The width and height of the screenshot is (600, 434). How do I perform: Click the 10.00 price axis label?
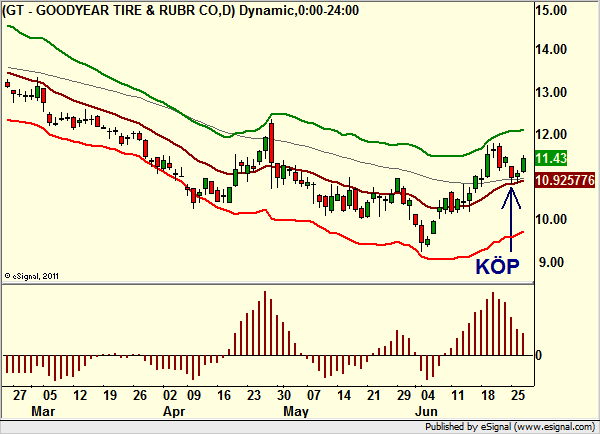point(551,219)
